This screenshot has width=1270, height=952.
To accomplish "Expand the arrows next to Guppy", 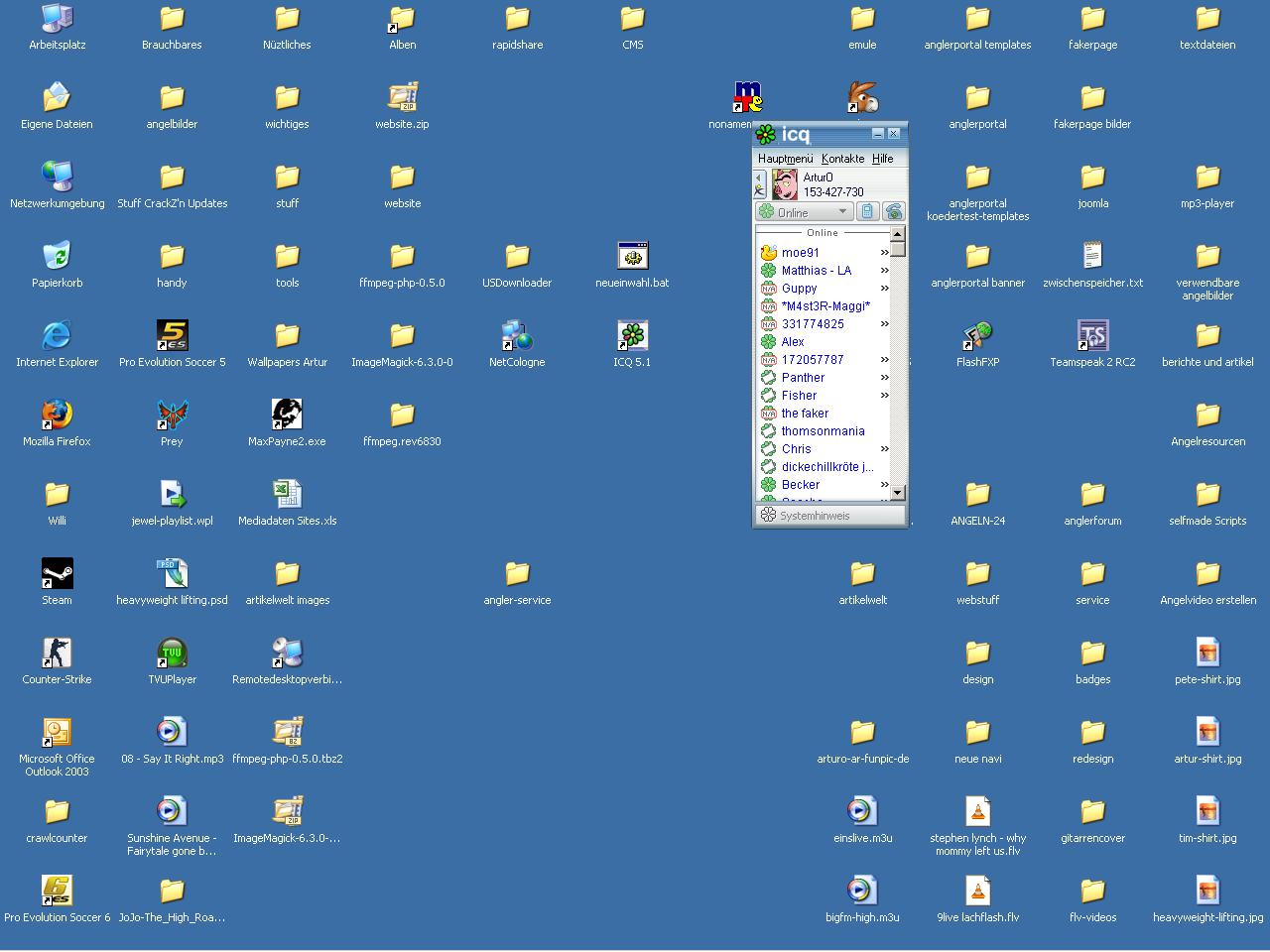I will 884,289.
